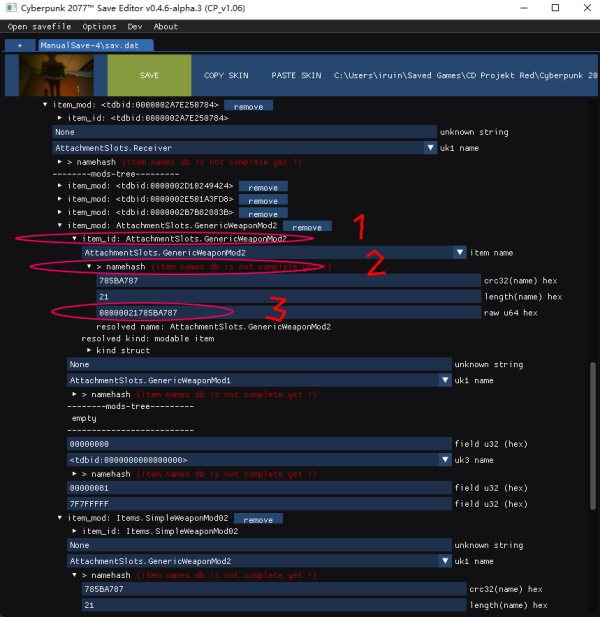Remove item_mod tdbid:0000002D10249424
Image resolution: width=600 pixels, height=617 pixels.
[263, 187]
